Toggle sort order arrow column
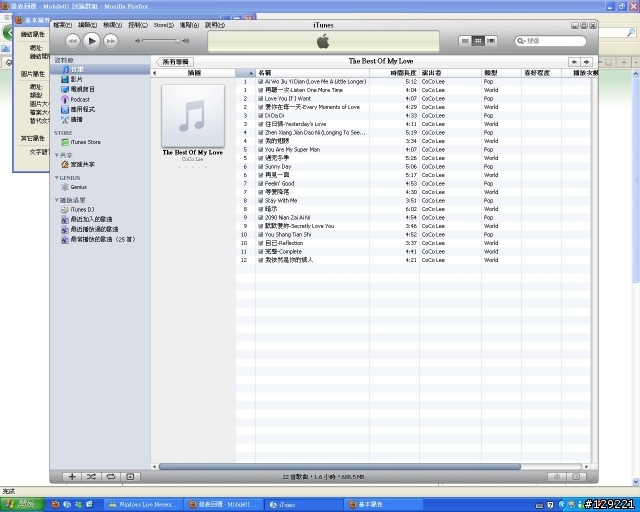Screen dimensions: 640x512 pos(246,73)
